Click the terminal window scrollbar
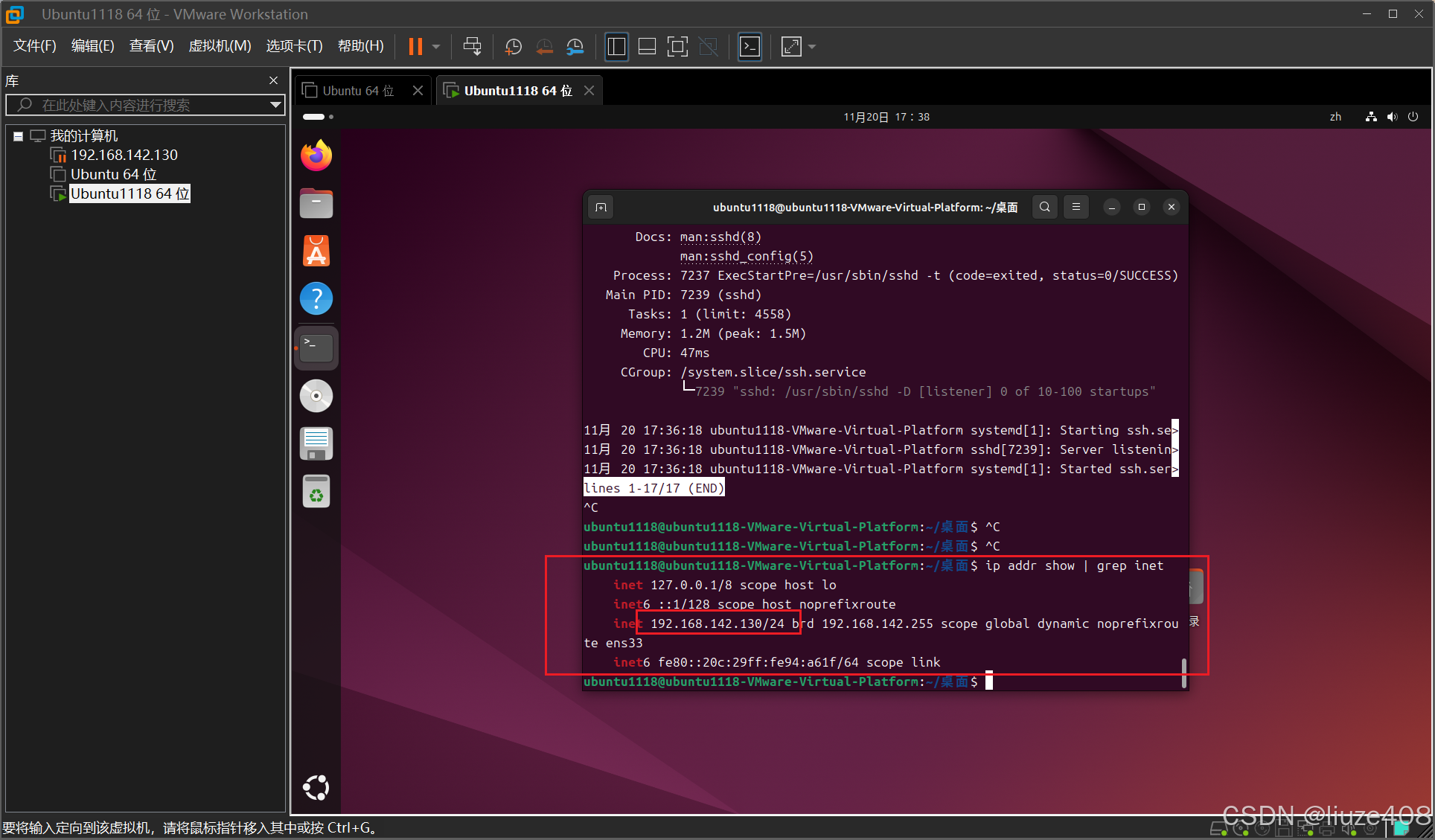Viewport: 1435px width, 840px height. 1183,672
